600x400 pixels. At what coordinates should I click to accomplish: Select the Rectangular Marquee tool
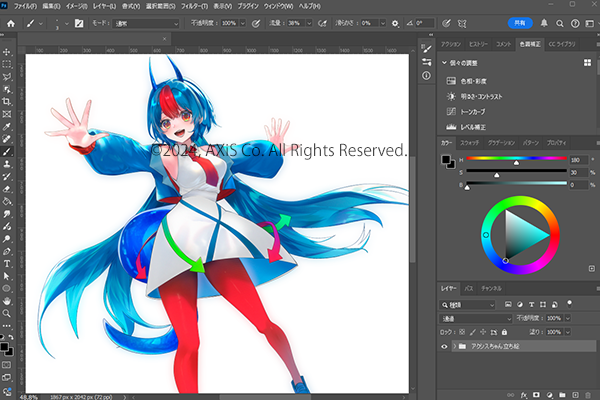[7, 64]
